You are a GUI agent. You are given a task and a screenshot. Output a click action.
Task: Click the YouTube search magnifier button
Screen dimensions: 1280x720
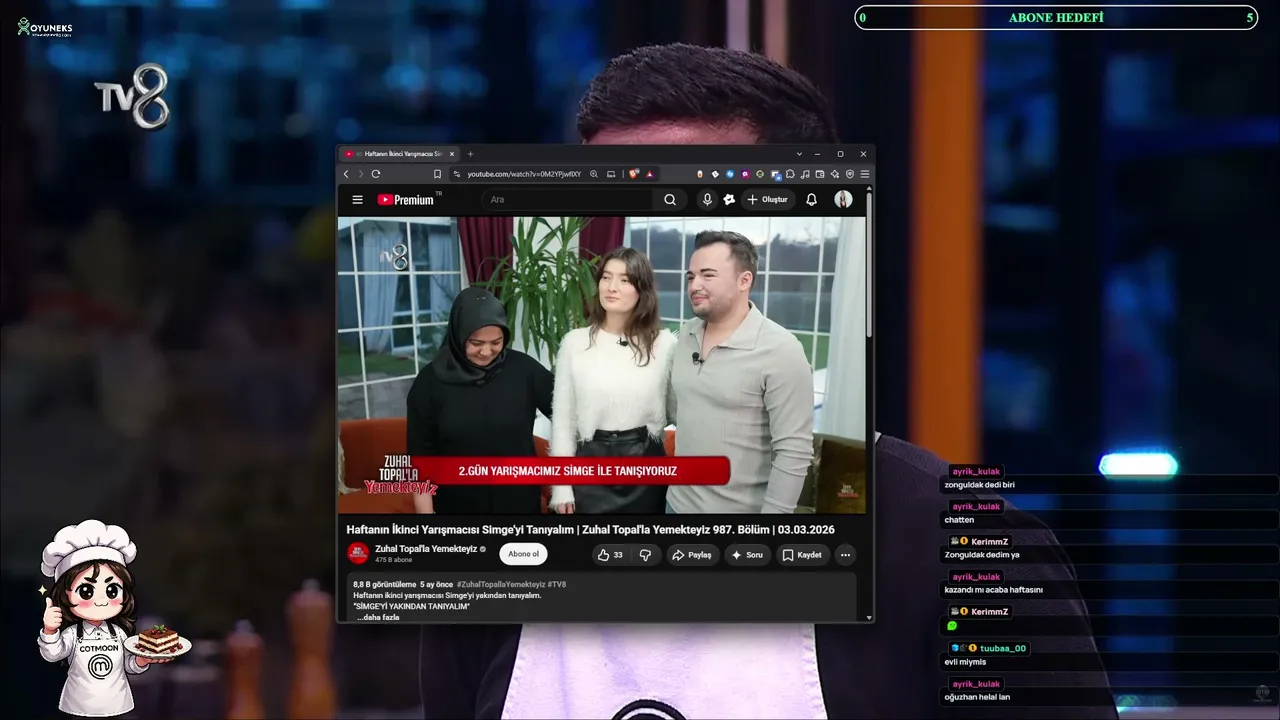coord(670,200)
